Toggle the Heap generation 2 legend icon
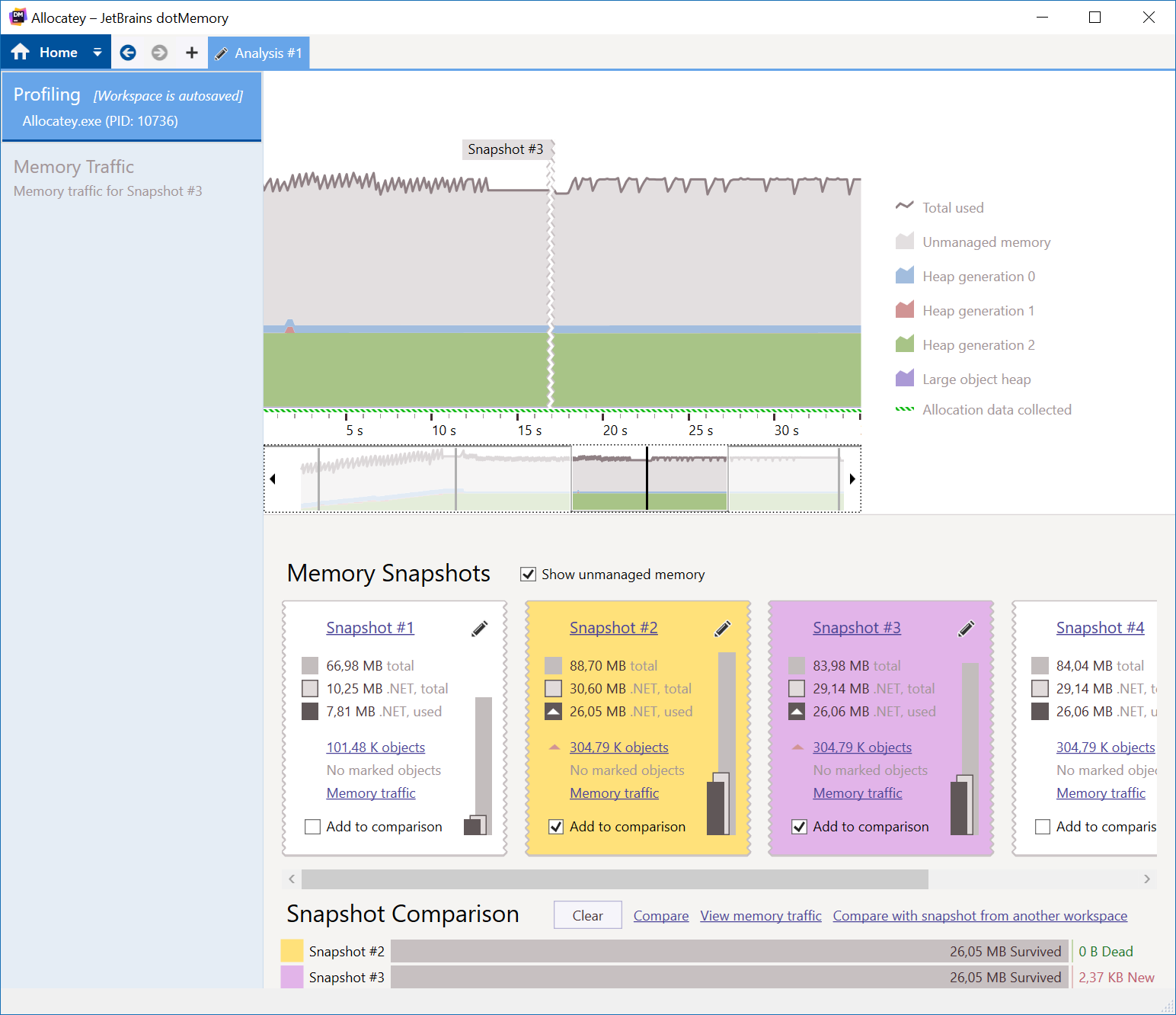Image resolution: width=1176 pixels, height=1015 pixels. point(904,344)
